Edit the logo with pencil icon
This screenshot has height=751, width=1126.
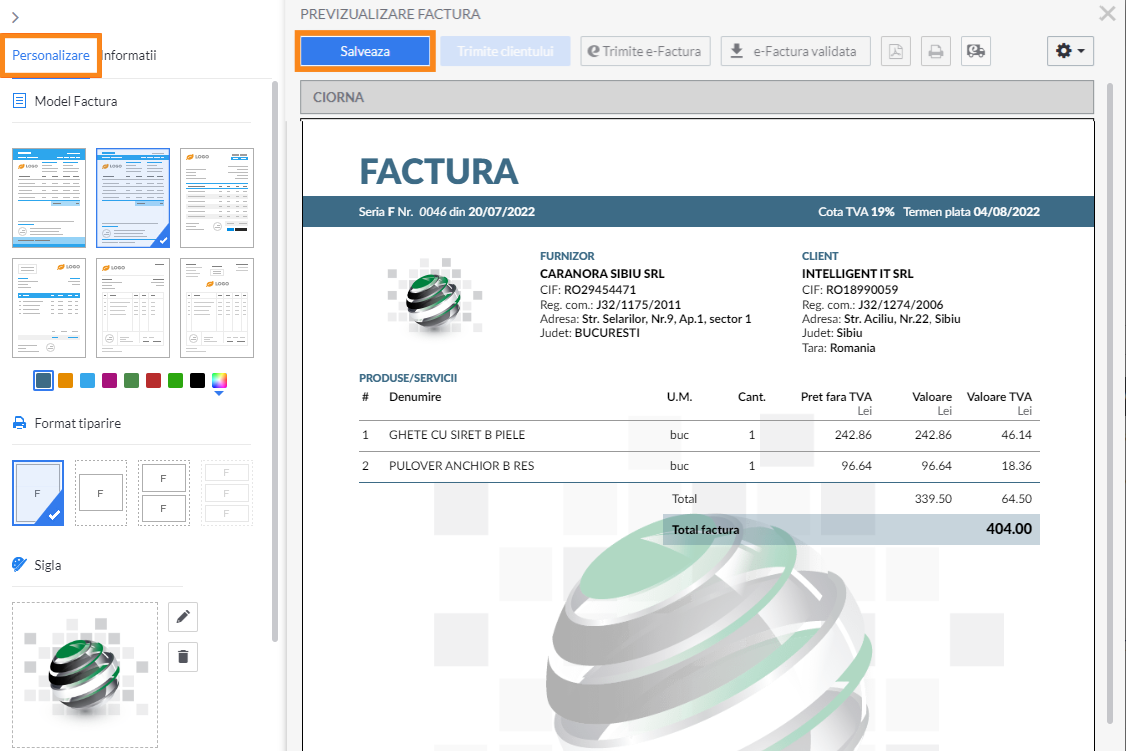183,617
